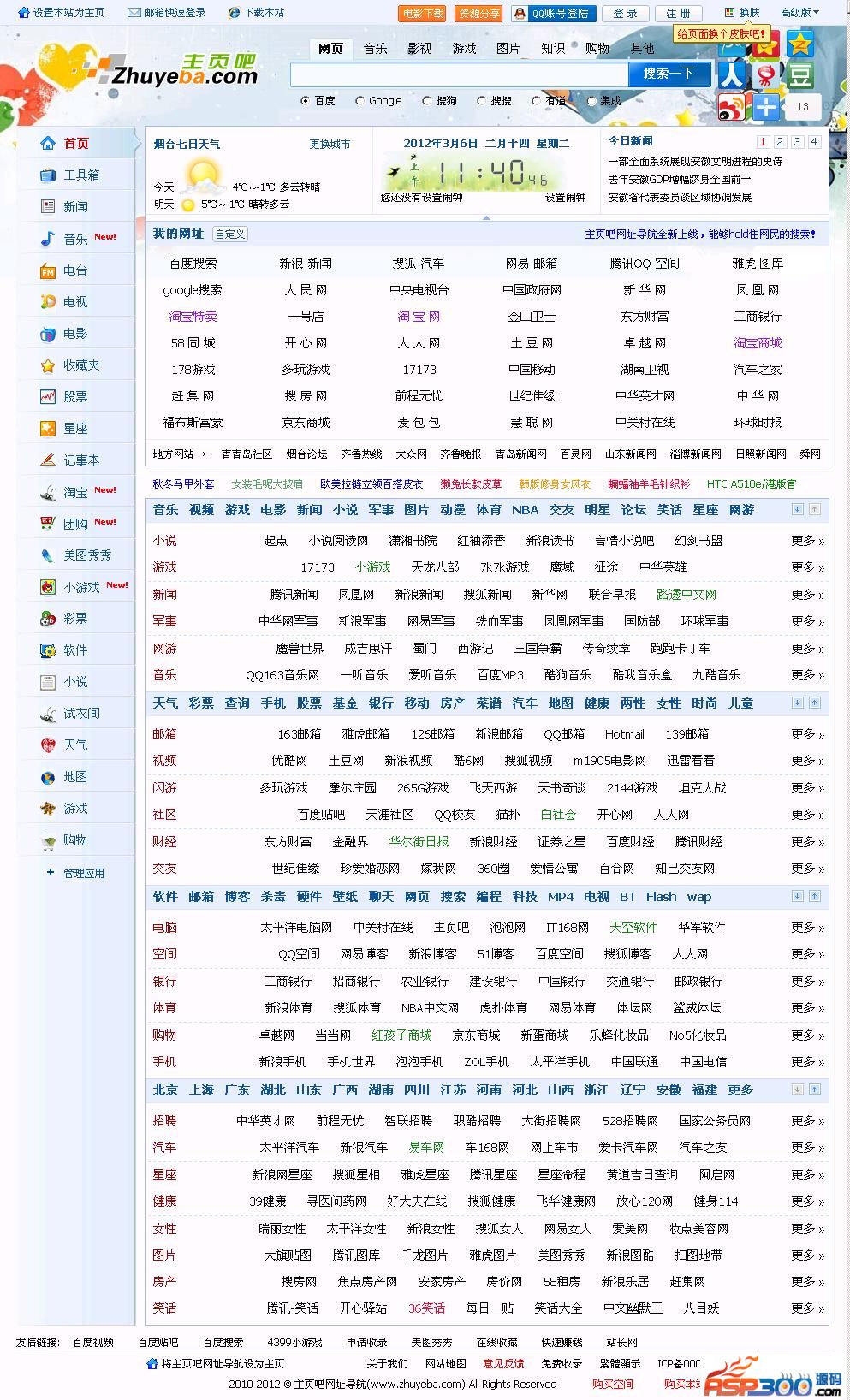Switch to 影视 search tab
The width and height of the screenshot is (850, 1400).
coord(419,49)
